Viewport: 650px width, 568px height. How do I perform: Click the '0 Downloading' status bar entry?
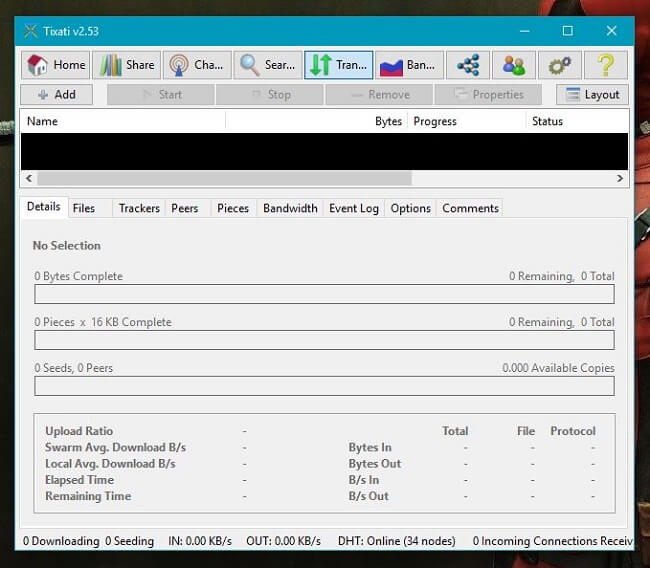tap(61, 541)
